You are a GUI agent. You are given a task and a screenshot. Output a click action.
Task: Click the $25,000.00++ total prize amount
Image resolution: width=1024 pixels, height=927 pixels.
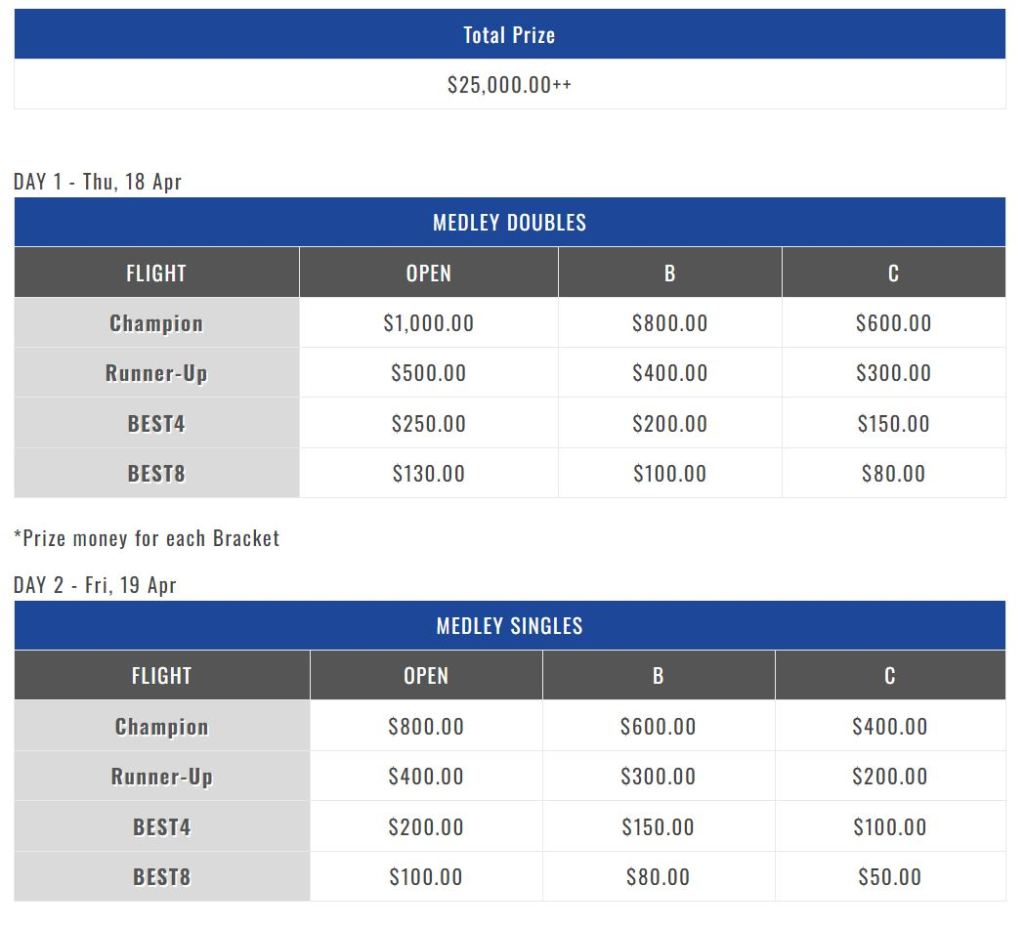pos(509,85)
